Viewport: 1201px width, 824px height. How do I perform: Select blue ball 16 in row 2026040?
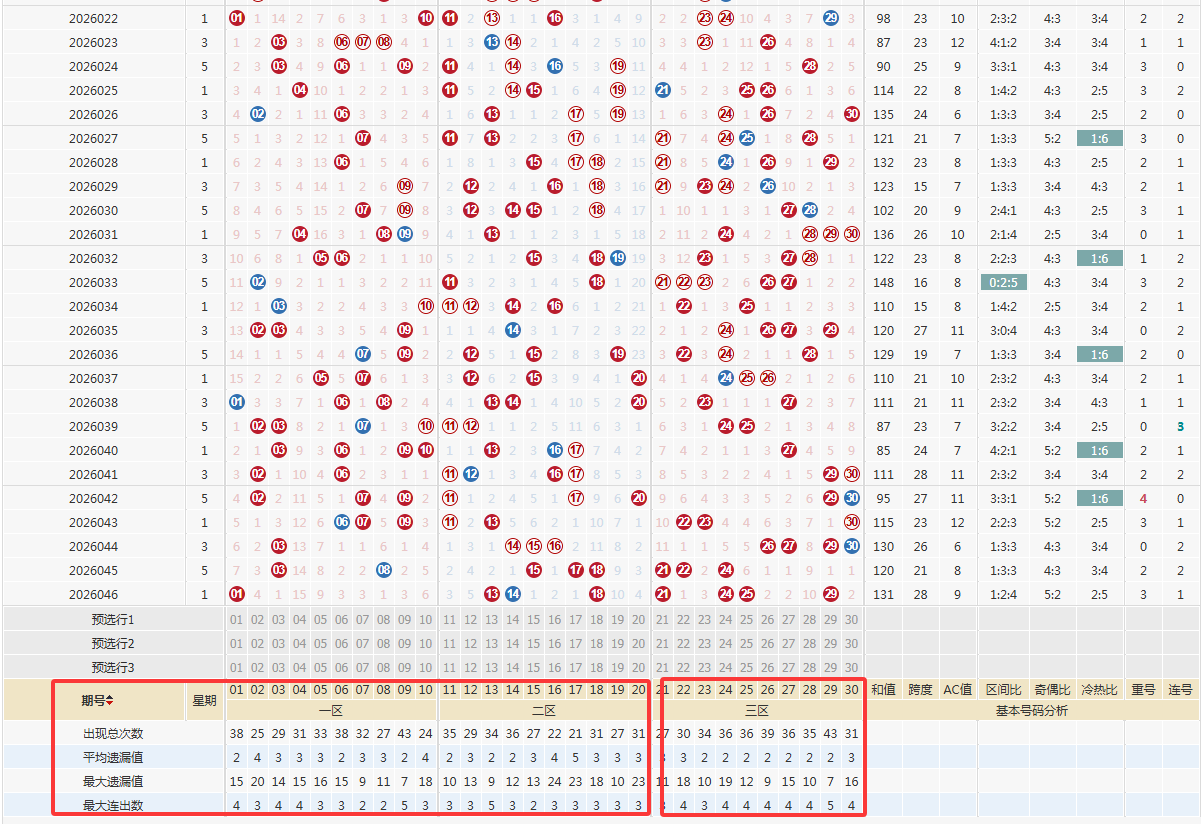coord(555,450)
